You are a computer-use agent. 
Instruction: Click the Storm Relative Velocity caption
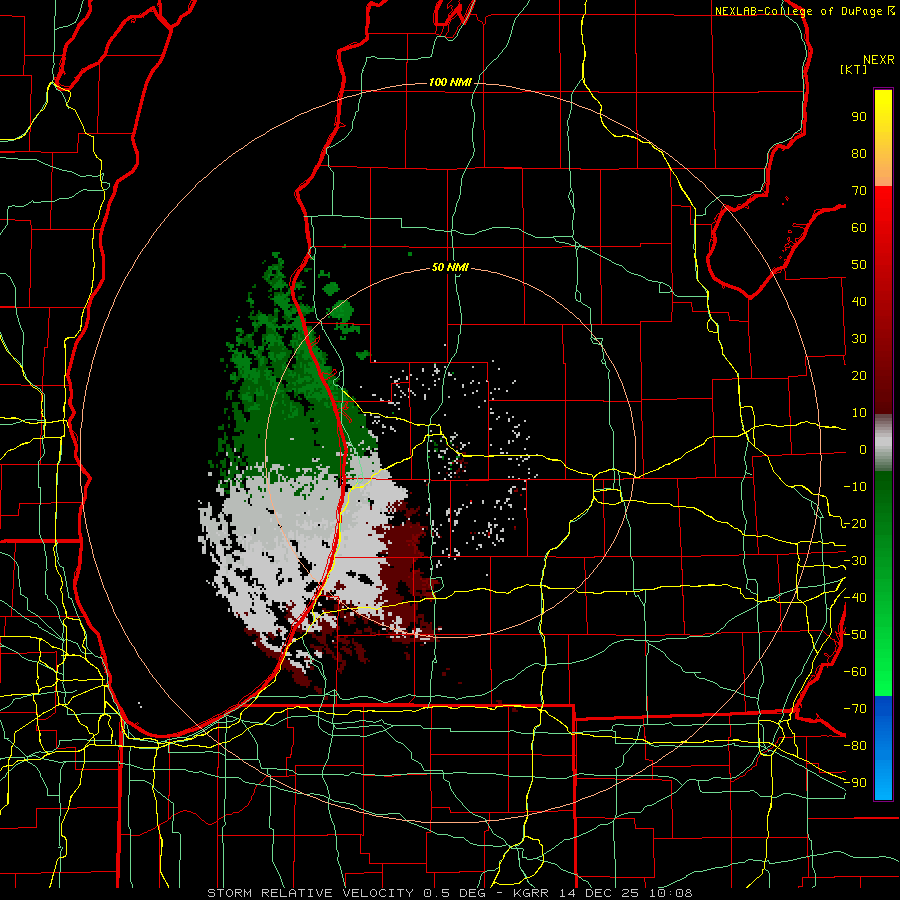pyautogui.click(x=449, y=893)
